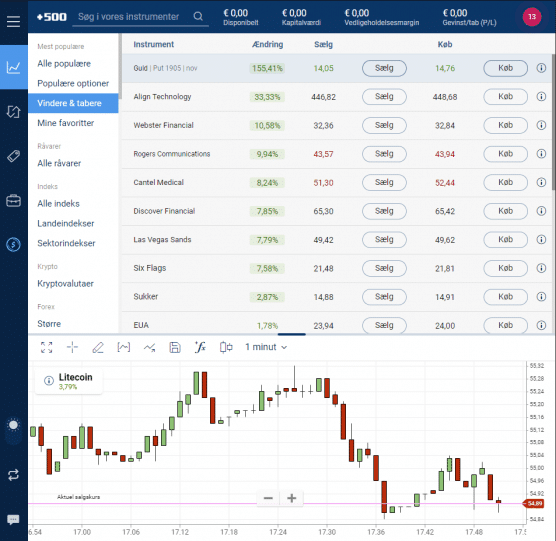556x541 pixels.
Task: Click the 54,89 current price marker
Action: pos(533,503)
